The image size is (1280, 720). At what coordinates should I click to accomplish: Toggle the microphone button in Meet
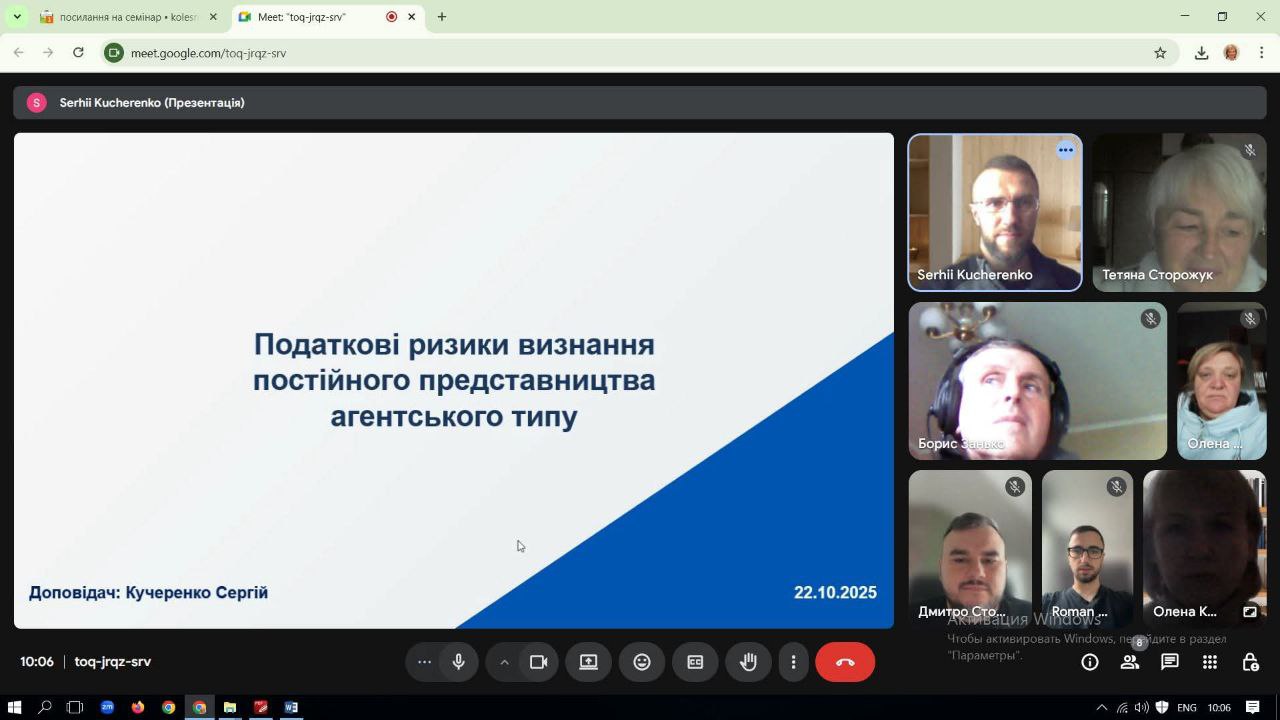459,662
